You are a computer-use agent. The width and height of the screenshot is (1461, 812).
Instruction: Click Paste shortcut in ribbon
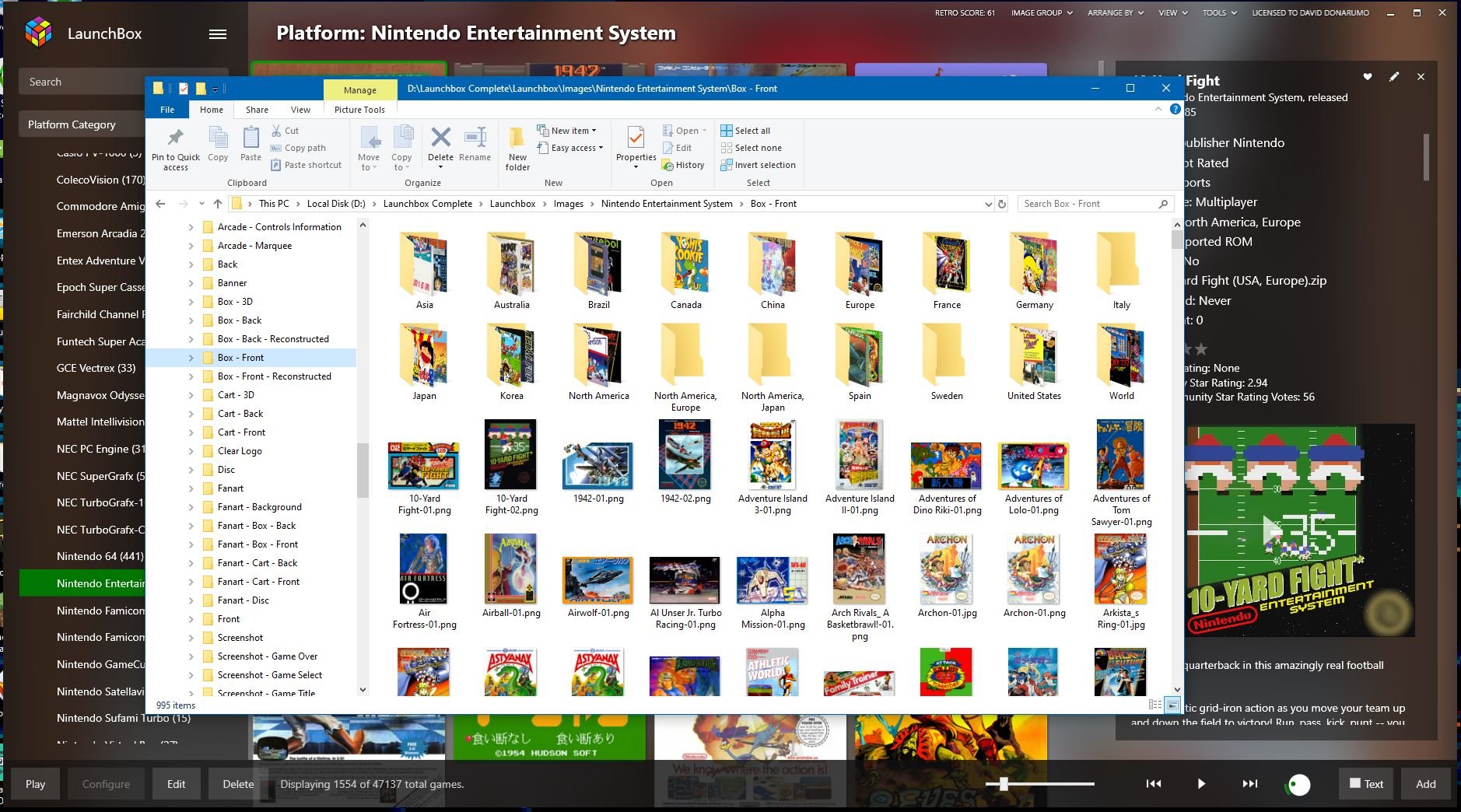coord(307,165)
